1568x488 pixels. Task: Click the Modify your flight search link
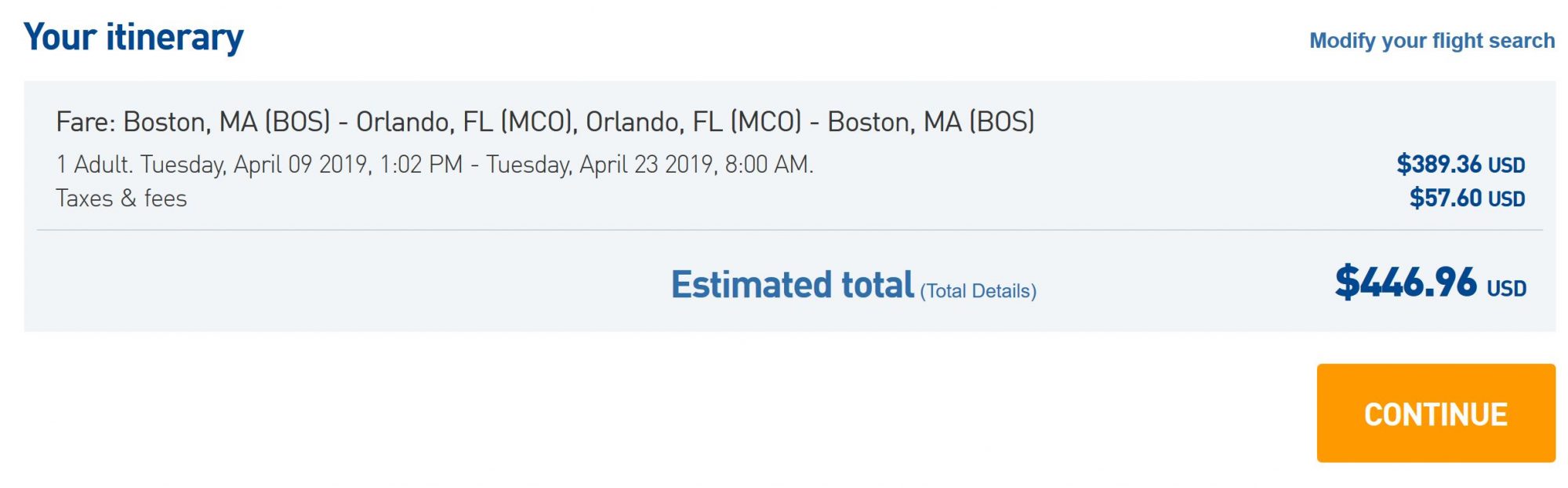1432,41
